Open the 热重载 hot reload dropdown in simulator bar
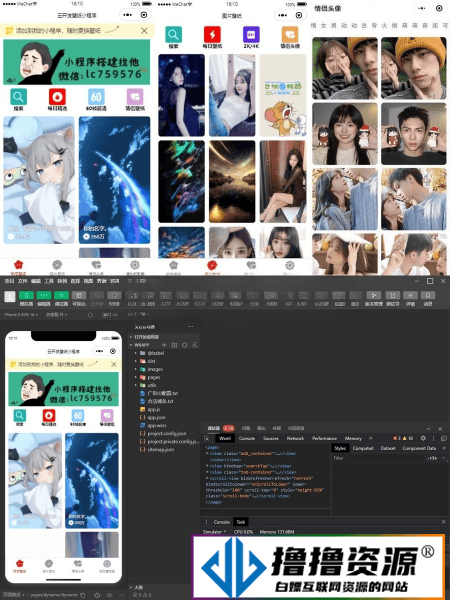 pyautogui.click(x=57, y=315)
